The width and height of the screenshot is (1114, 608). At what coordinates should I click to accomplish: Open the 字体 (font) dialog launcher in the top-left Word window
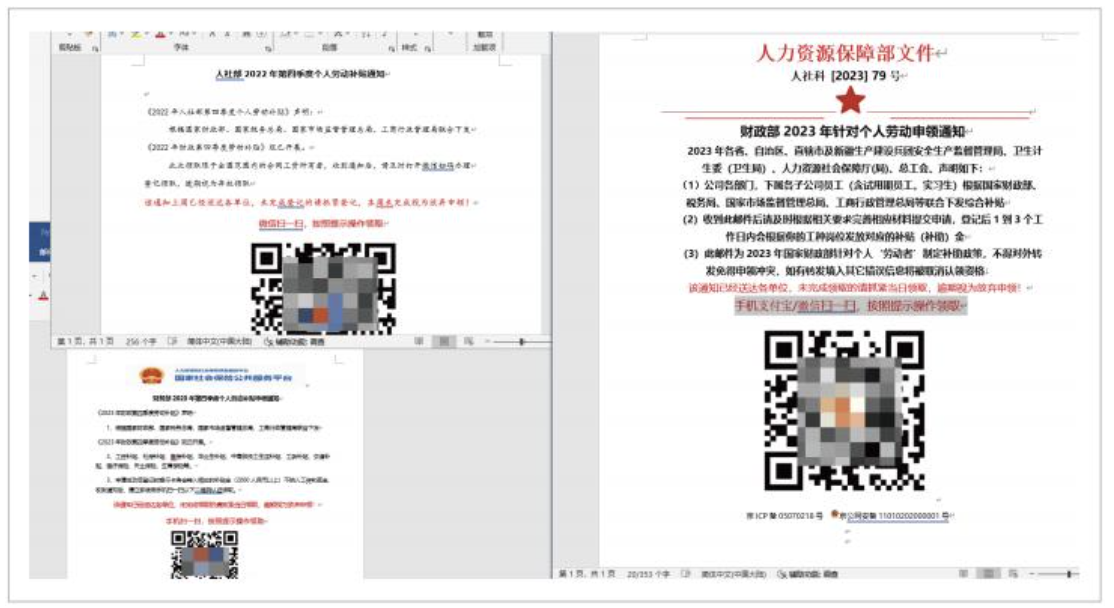[x=269, y=48]
